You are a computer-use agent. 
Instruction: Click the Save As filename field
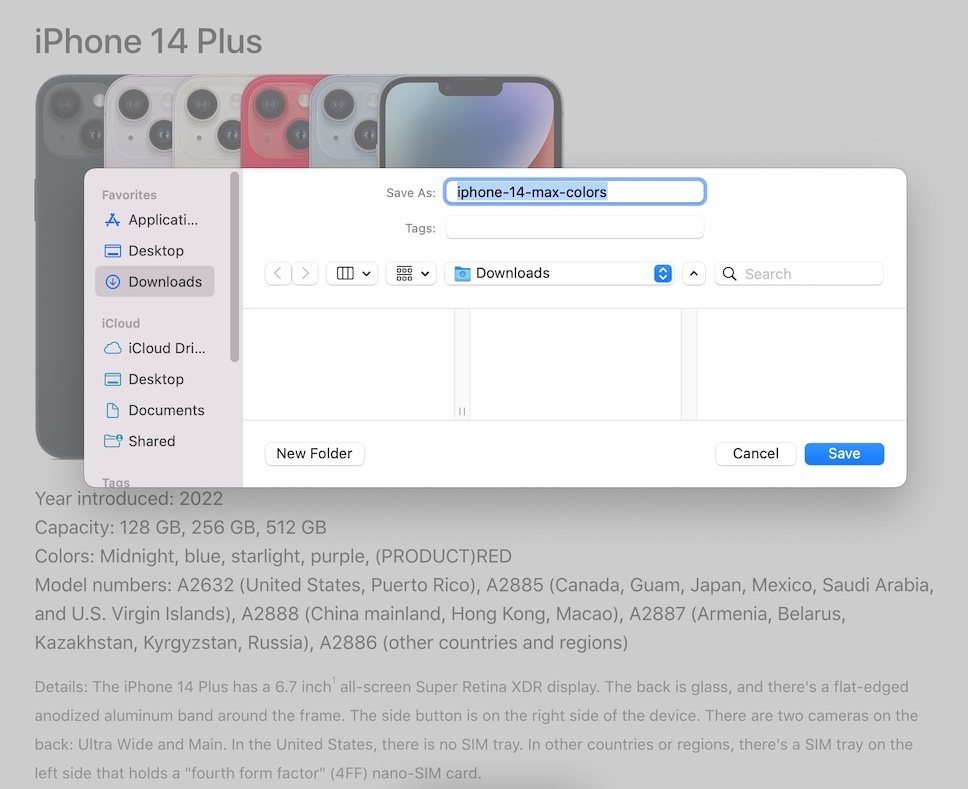pos(575,192)
